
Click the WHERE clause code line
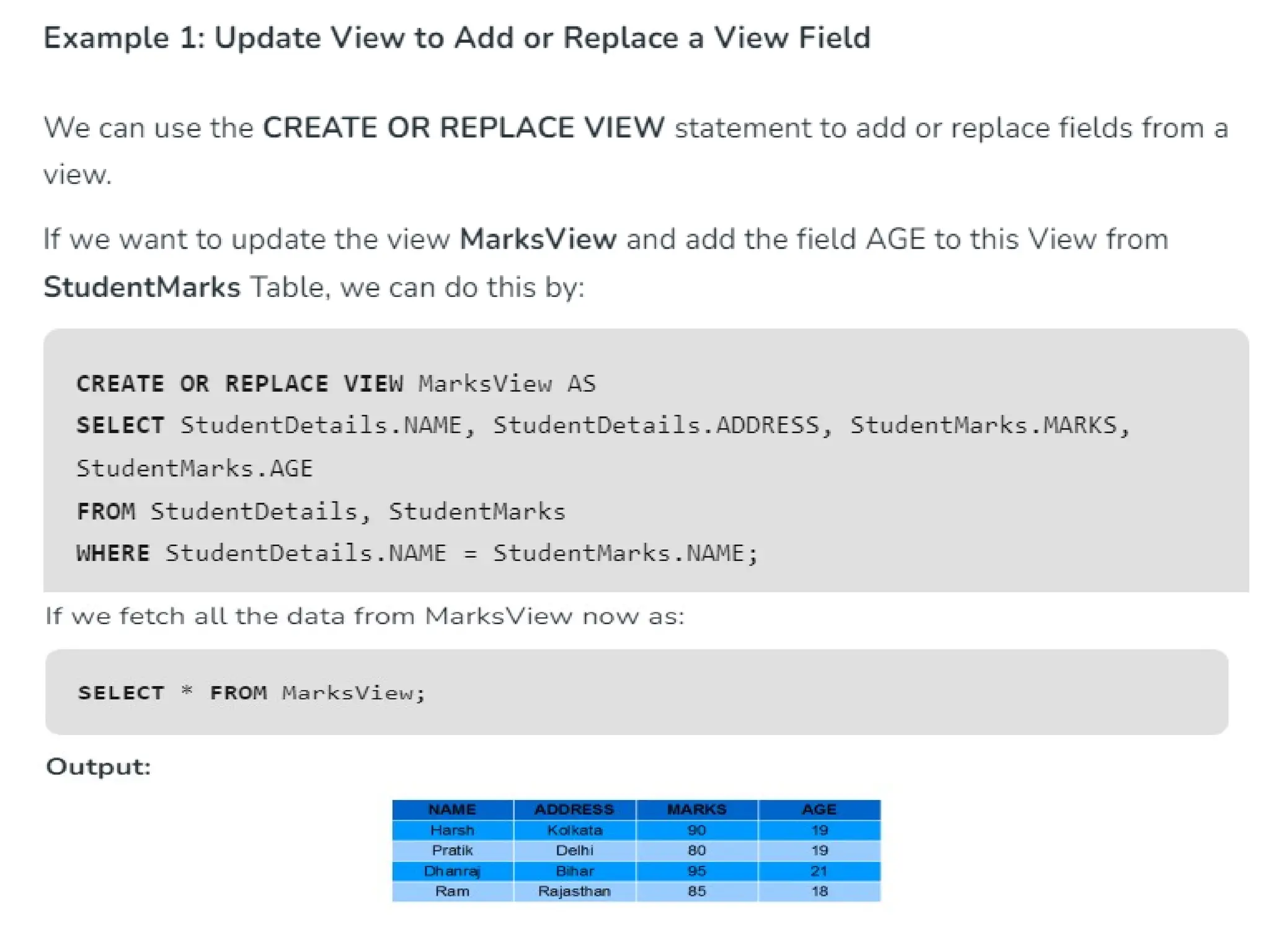417,553
